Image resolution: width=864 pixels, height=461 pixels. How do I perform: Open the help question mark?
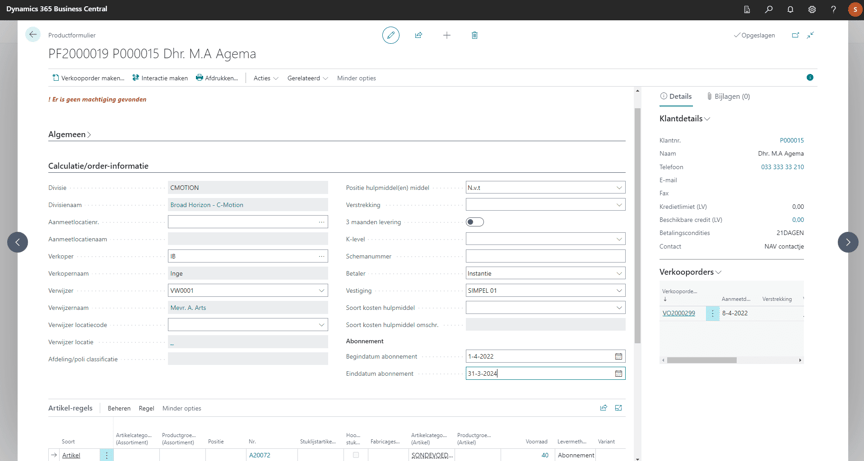coord(833,9)
